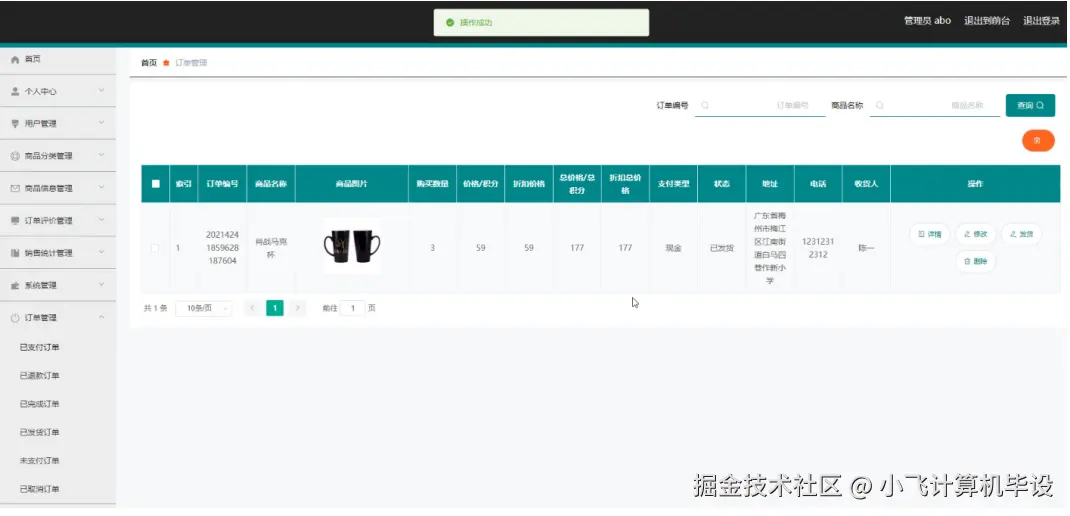Open 已退款订单 submenu item
Image resolution: width=1070 pixels, height=516 pixels.
click(40, 376)
